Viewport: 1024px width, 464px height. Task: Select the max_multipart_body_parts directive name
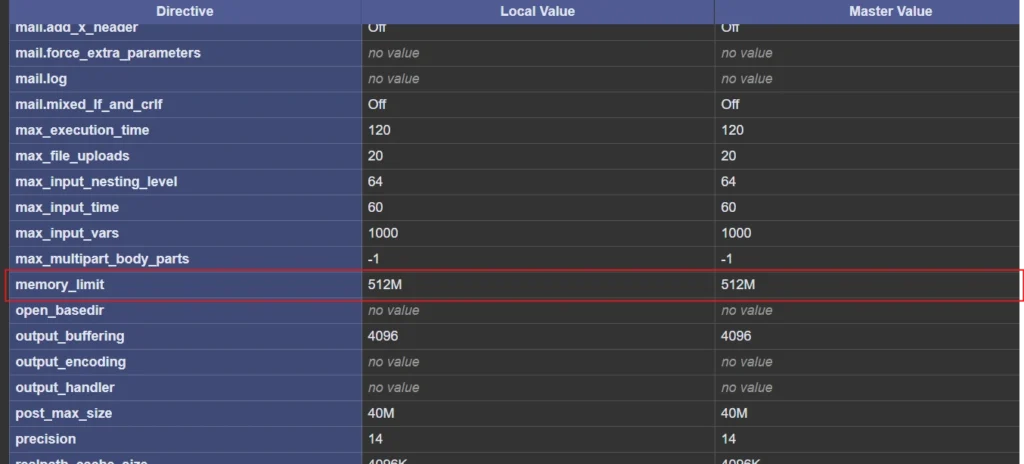coord(102,259)
